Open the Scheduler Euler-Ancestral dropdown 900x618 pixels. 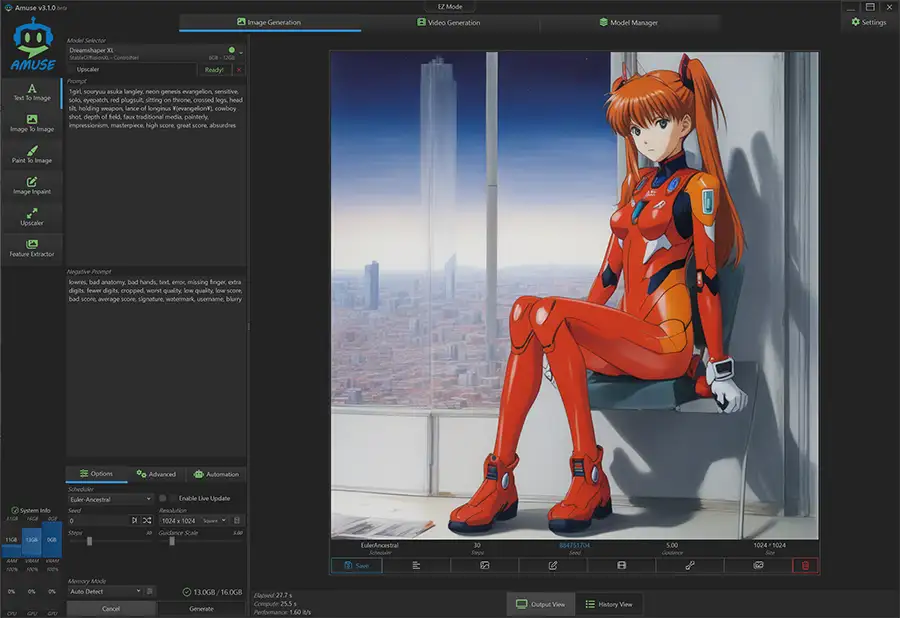click(x=110, y=499)
